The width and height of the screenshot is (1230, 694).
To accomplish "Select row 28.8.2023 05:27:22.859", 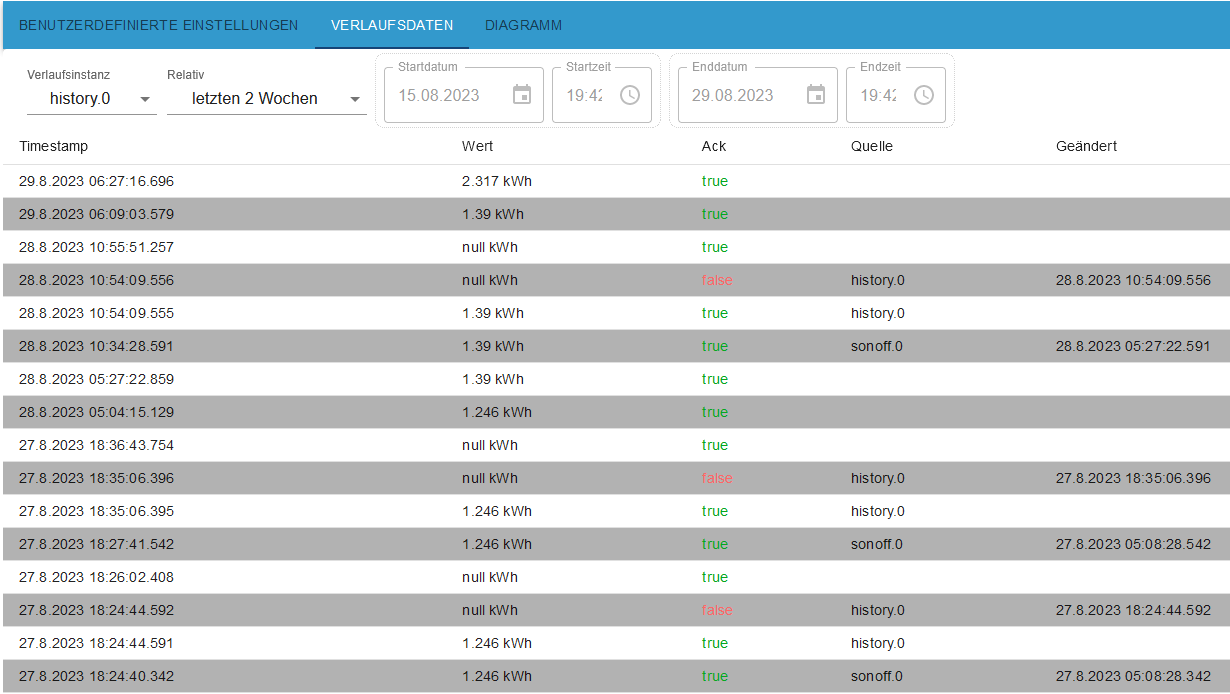I will pos(615,379).
